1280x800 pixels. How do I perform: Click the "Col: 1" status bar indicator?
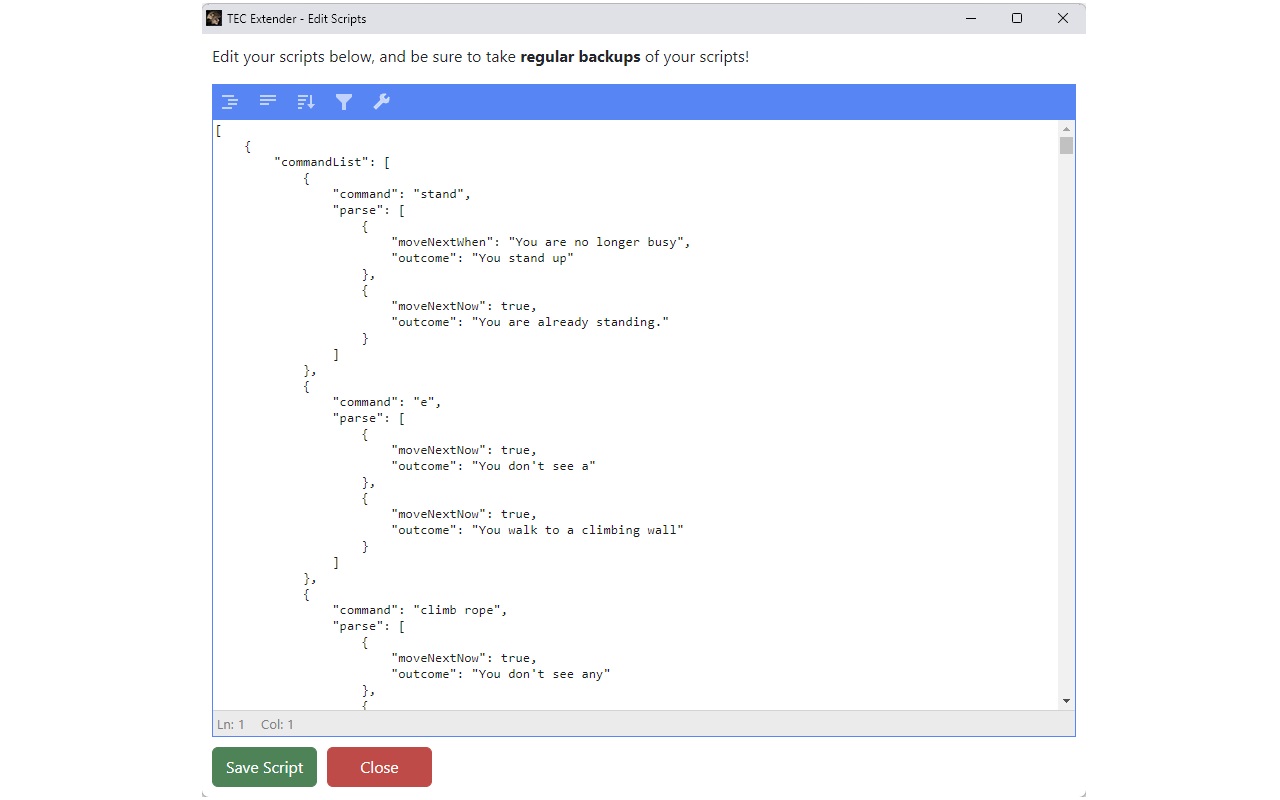click(x=277, y=724)
